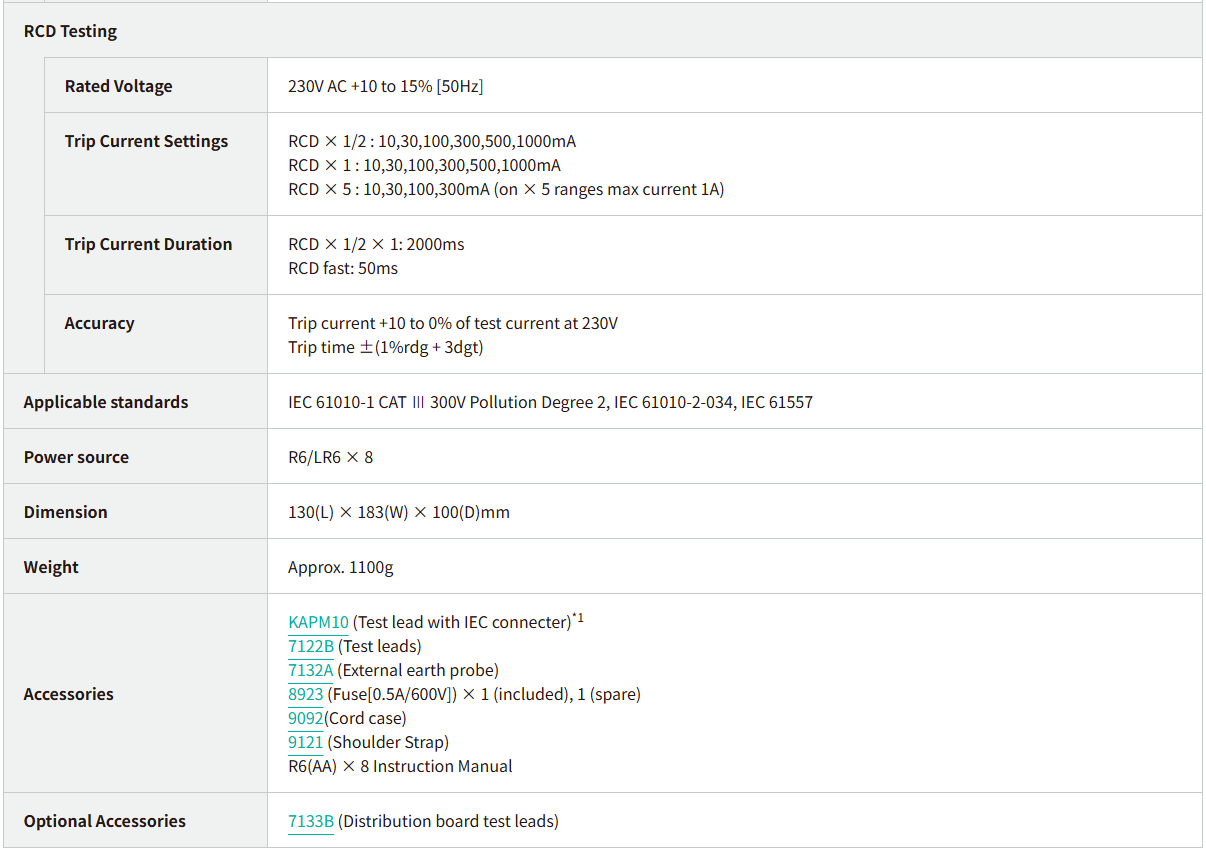Click the 'Approx. 1100g' weight value

340,567
